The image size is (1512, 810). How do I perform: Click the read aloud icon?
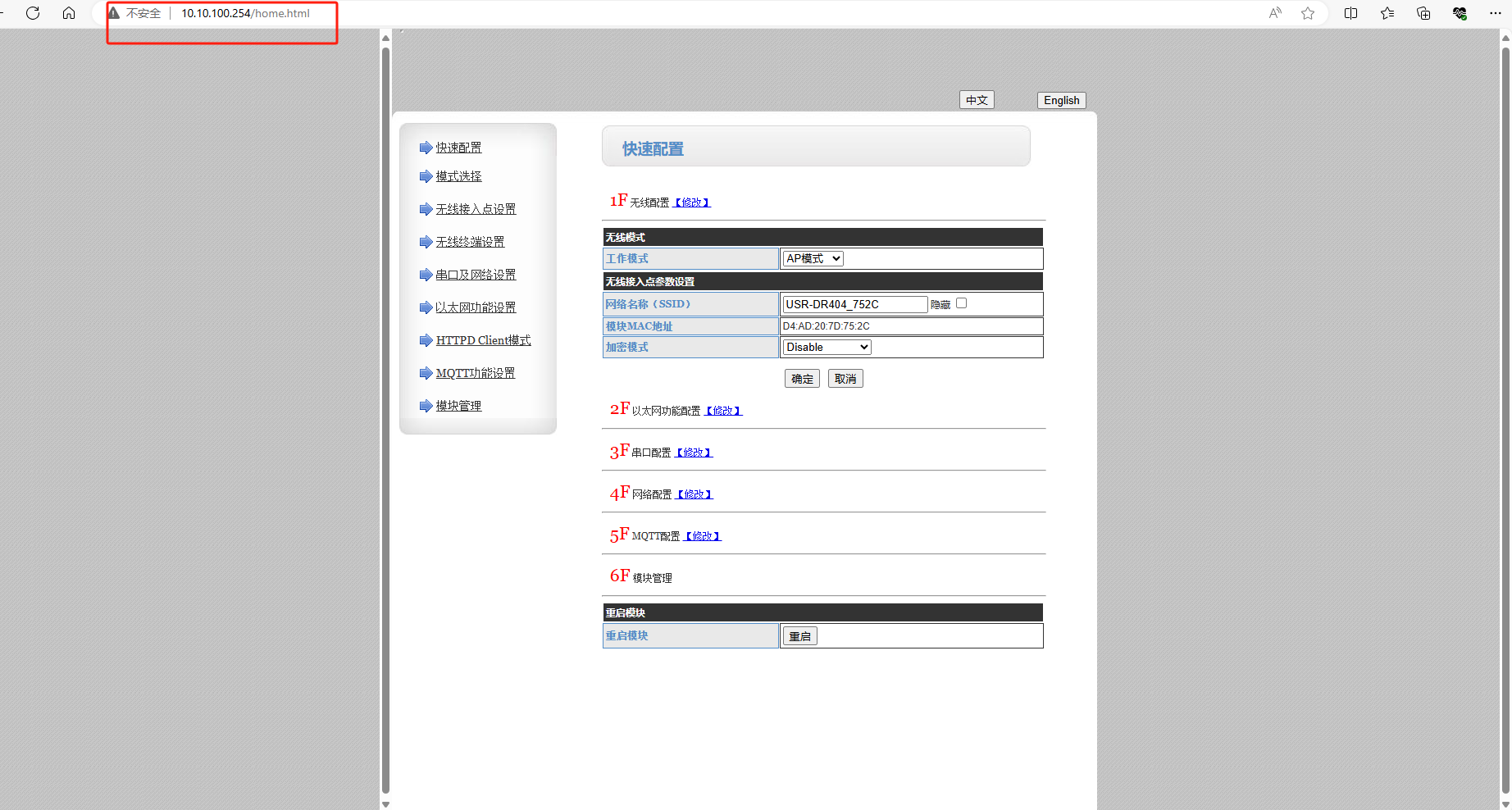coord(1275,13)
